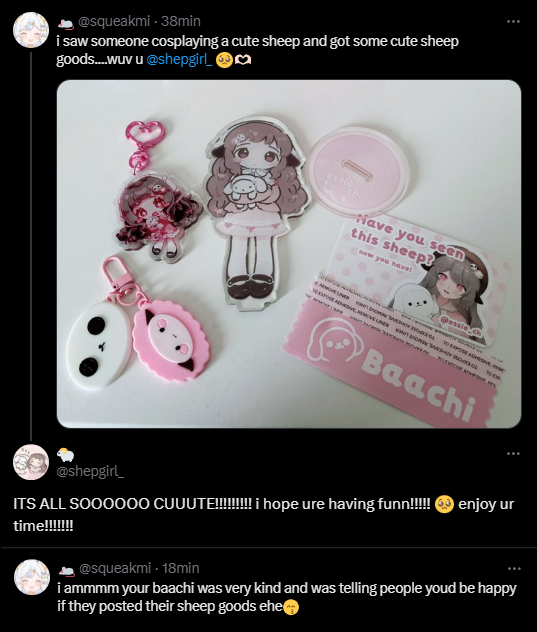Open more options for shepgirl_ reply

click(x=513, y=453)
